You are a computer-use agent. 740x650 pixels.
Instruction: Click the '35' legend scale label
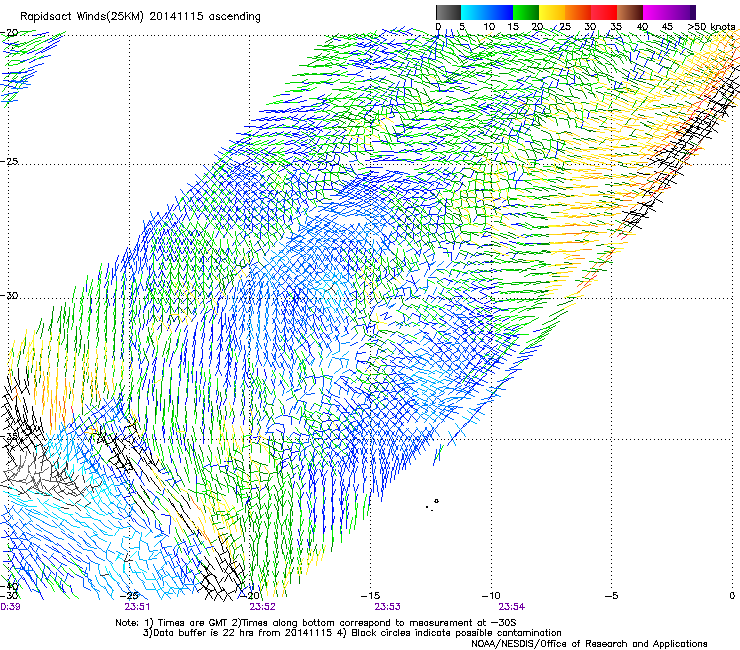pyautogui.click(x=616, y=27)
